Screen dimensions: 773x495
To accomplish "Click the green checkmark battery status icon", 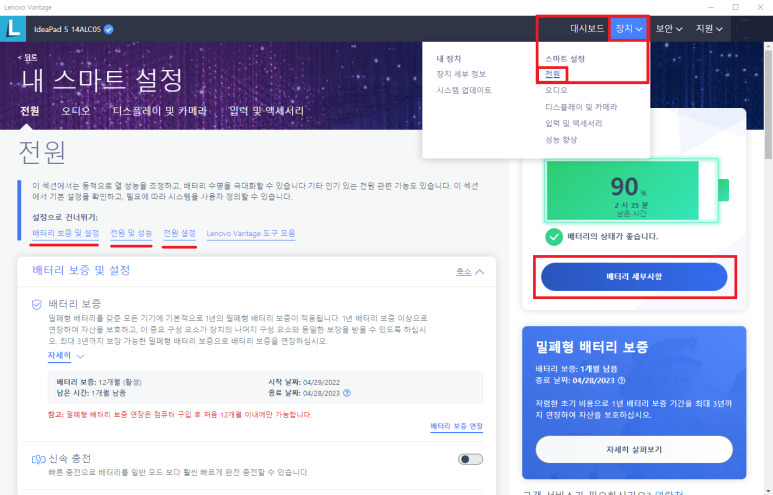I will (554, 237).
